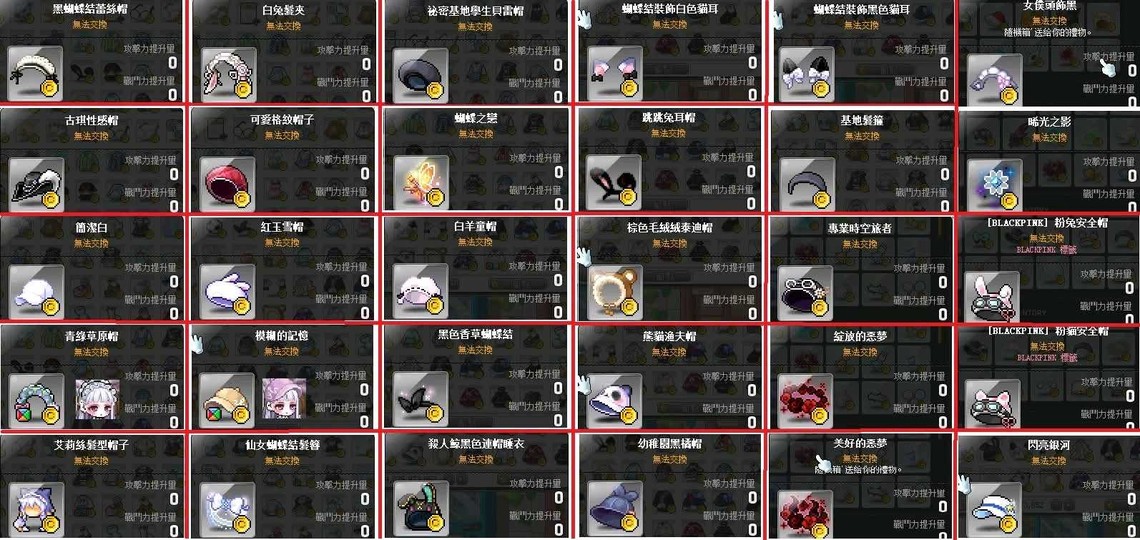Pick the 蝴蝶結裝飾白色貓耳 cat ears icon
1140x540 pixels.
[613, 75]
